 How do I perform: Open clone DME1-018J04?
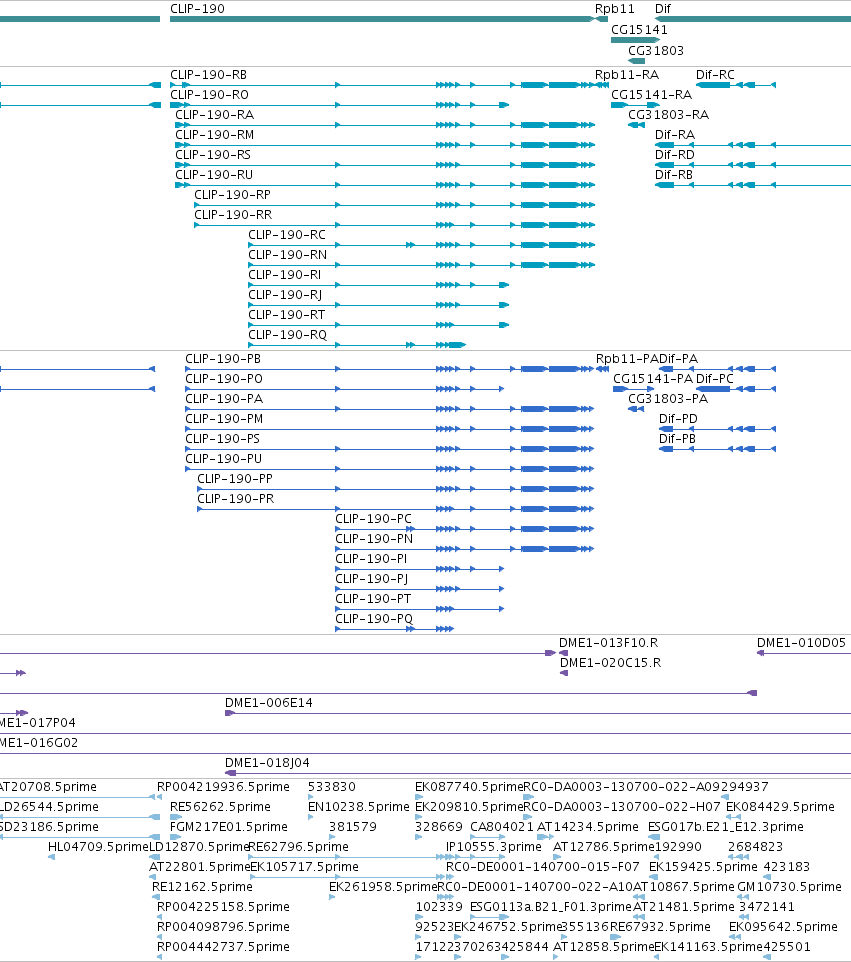tap(267, 763)
